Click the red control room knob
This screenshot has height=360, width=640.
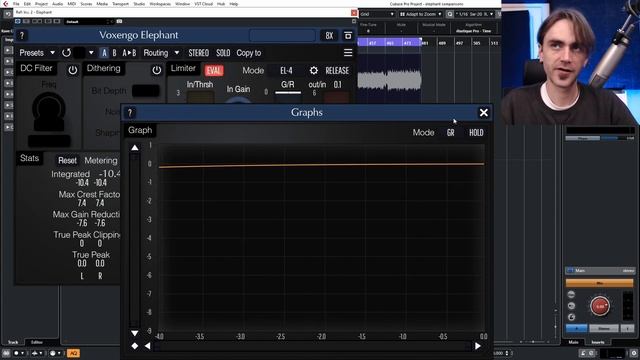point(600,306)
